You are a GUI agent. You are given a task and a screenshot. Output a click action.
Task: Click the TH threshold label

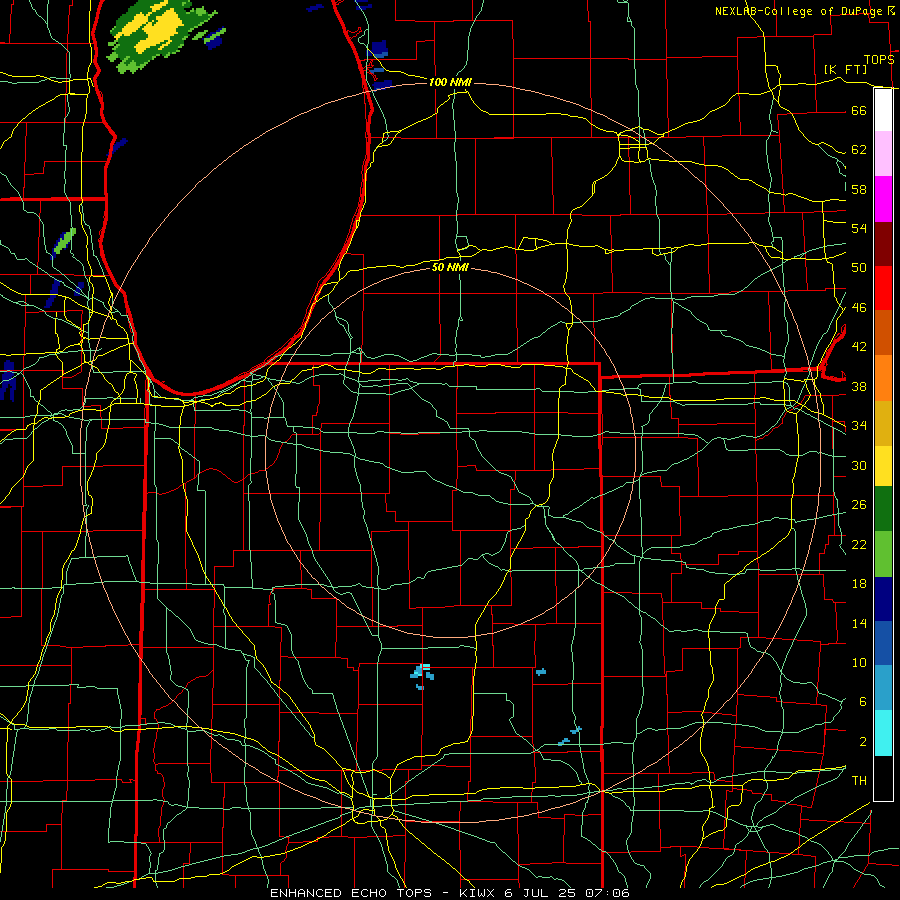point(859,781)
